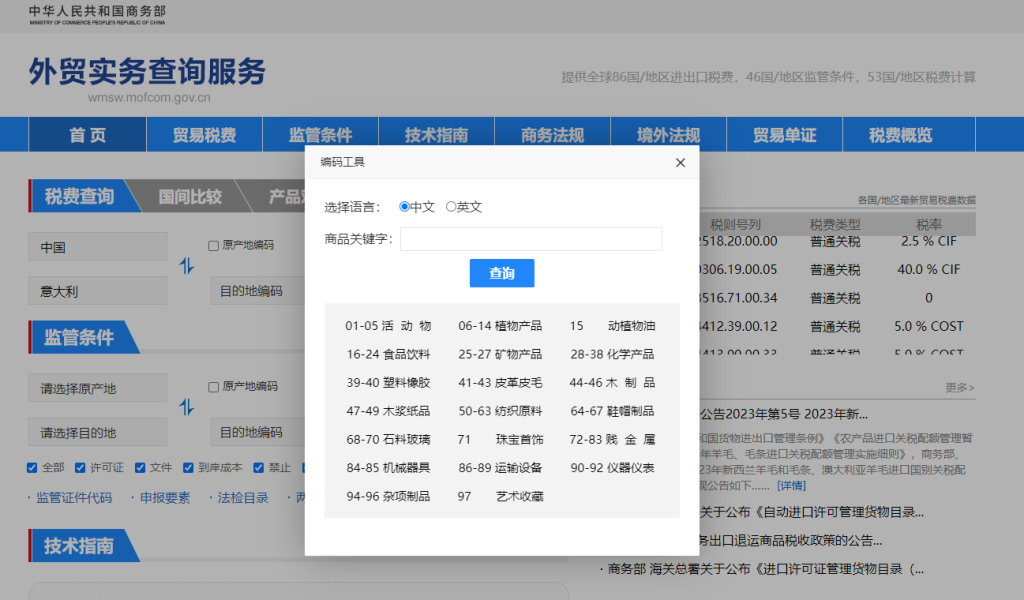Click the 查询 button
The width and height of the screenshot is (1024, 600).
pyautogui.click(x=502, y=273)
